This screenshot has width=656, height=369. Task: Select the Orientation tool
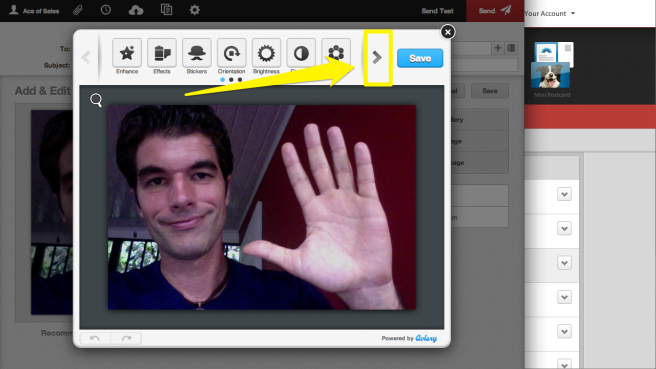tap(231, 53)
